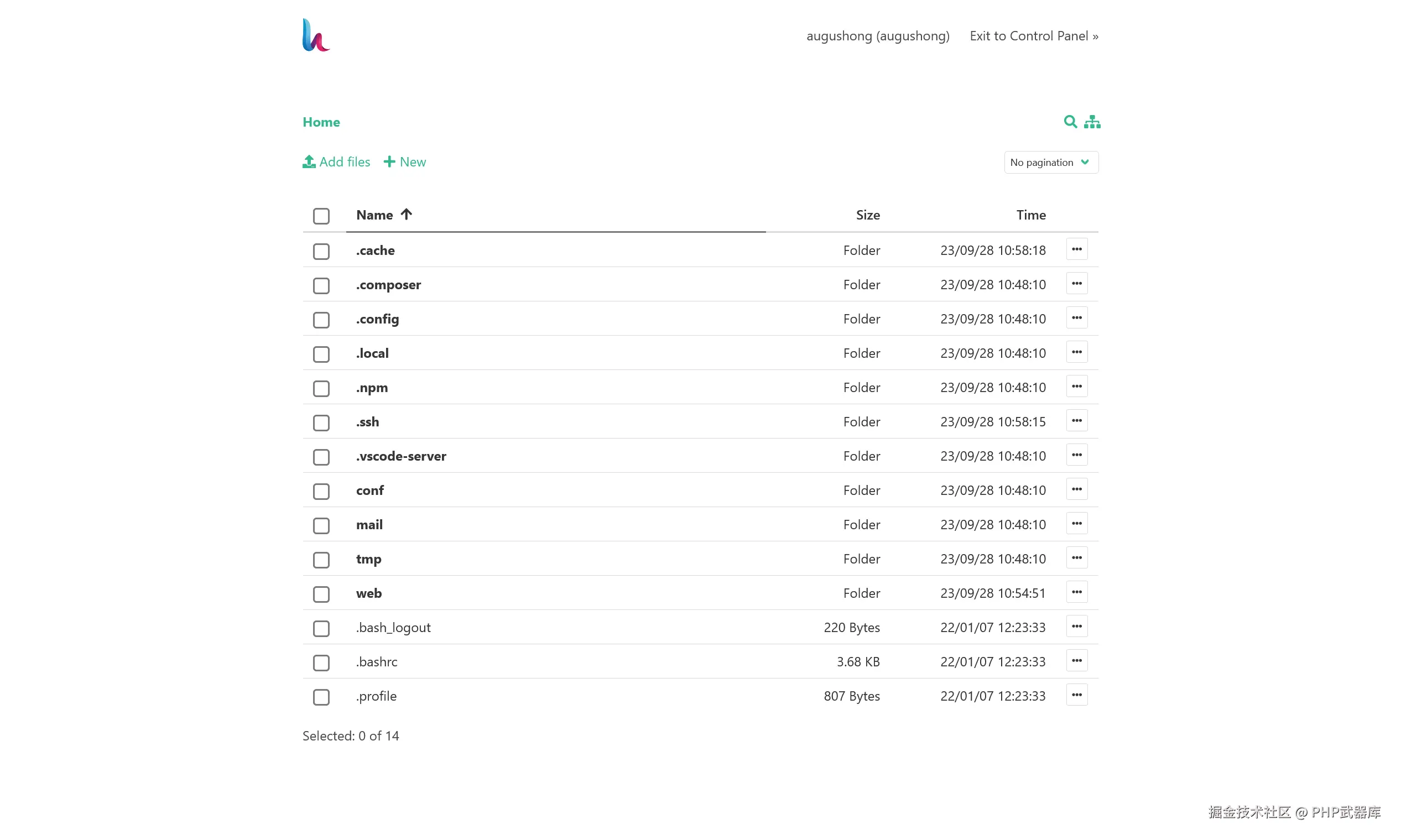The height and width of the screenshot is (840, 1401).
Task: Sort the list by the Size column
Action: 867,215
